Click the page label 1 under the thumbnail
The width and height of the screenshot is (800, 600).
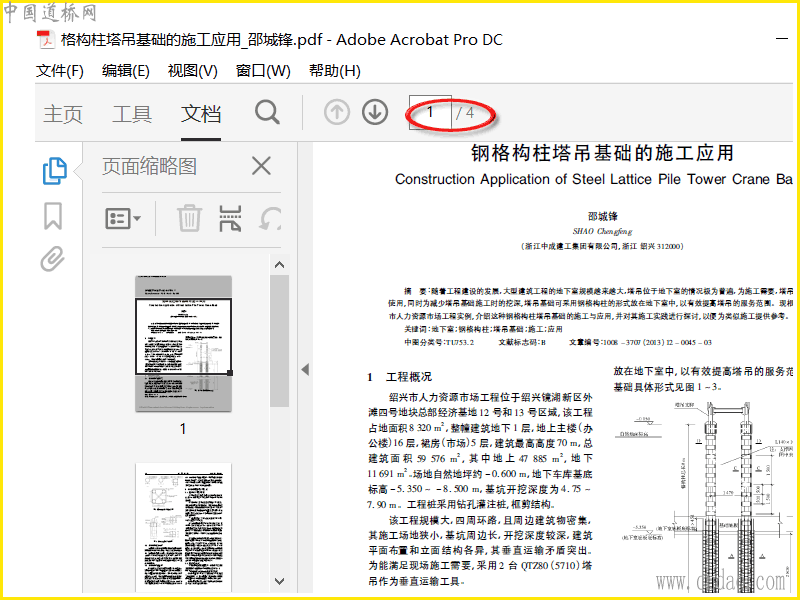tap(183, 429)
